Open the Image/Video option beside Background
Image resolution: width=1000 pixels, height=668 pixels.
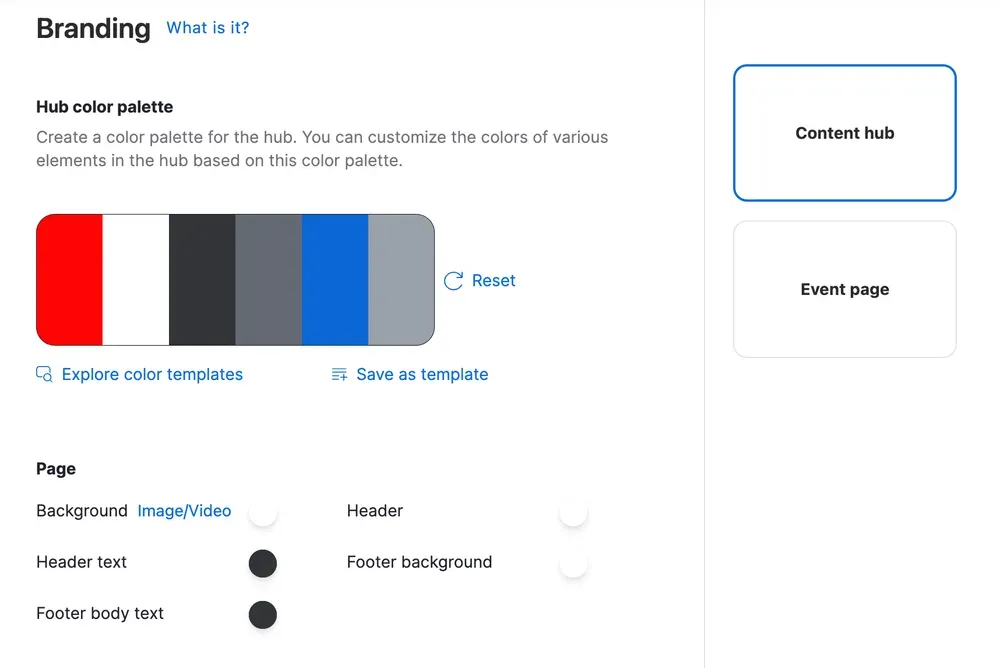[184, 511]
